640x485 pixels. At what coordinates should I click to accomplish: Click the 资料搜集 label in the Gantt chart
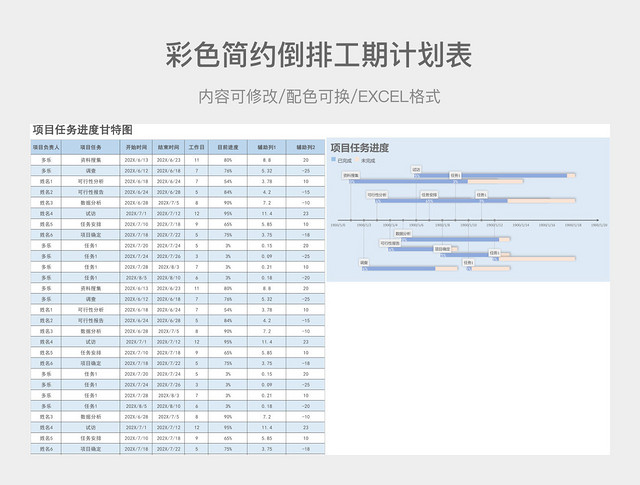click(x=351, y=176)
